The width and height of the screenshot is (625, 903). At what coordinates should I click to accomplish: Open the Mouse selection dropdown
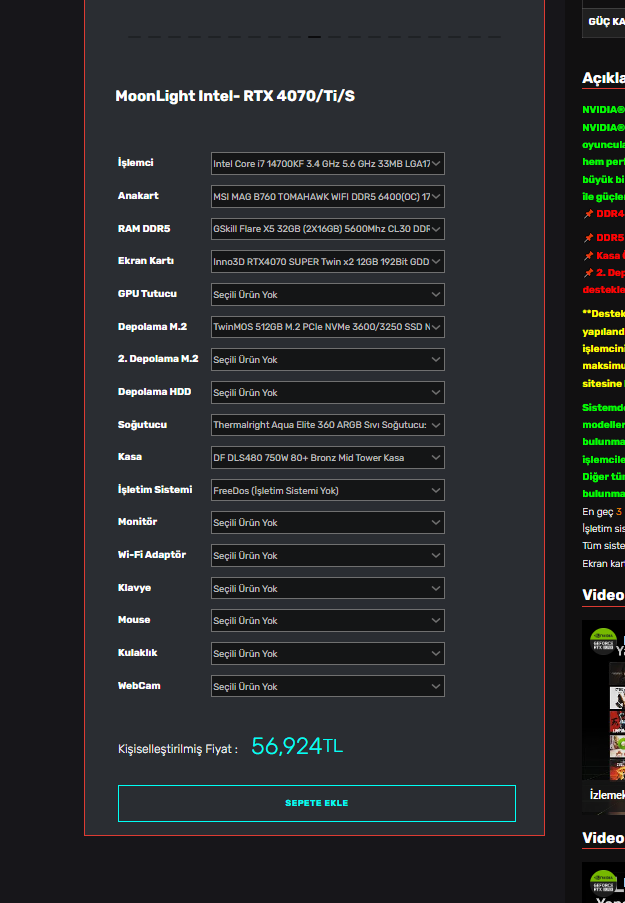[x=328, y=620]
